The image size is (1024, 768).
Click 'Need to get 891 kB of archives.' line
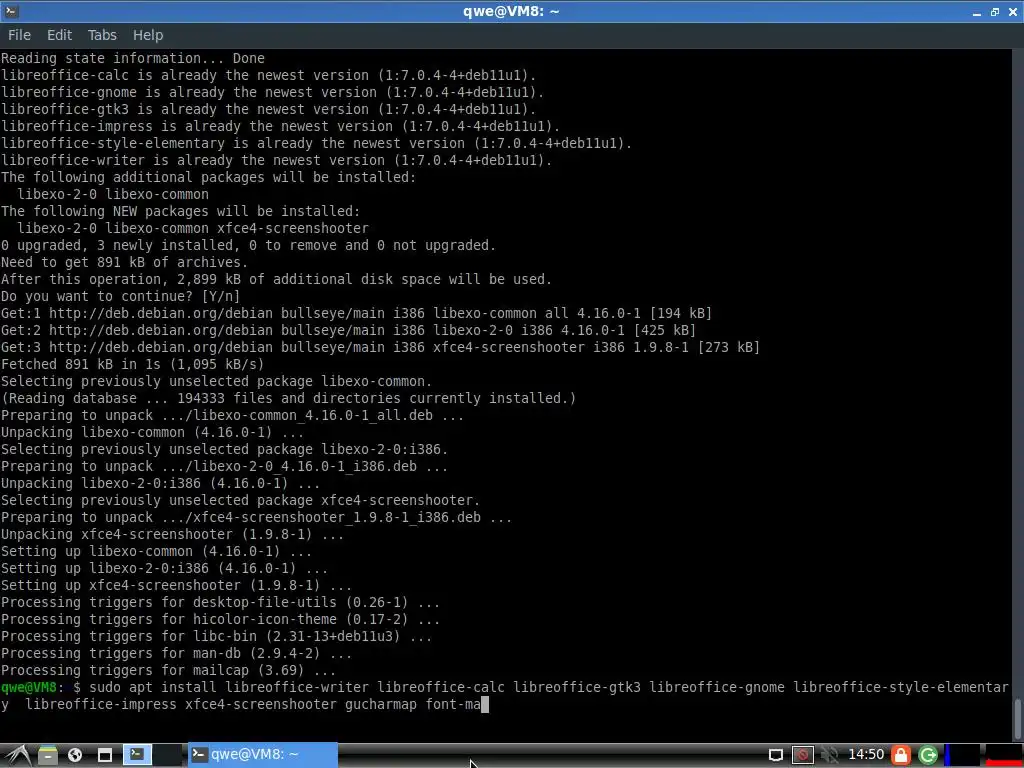pyautogui.click(x=124, y=263)
